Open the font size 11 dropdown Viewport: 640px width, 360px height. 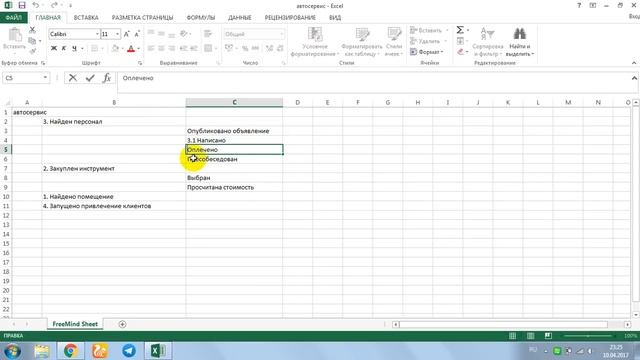tap(118, 34)
